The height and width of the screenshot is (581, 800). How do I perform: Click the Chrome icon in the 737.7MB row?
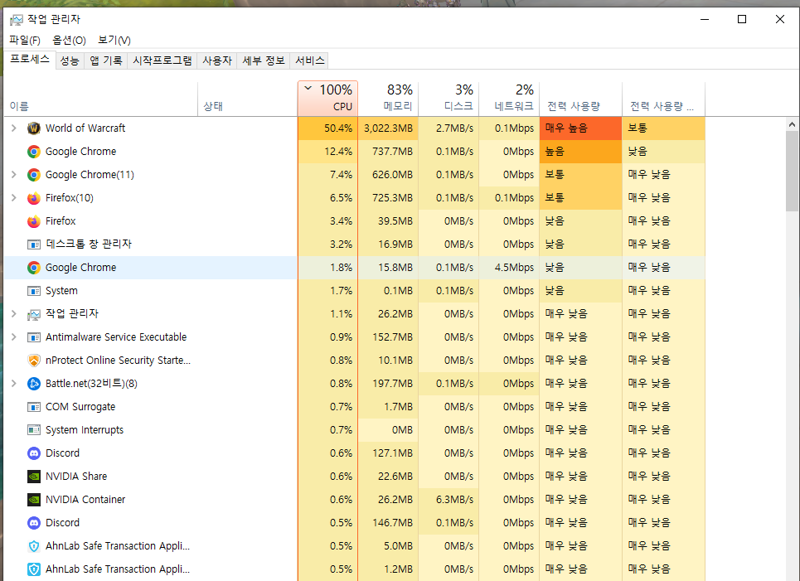[34, 151]
